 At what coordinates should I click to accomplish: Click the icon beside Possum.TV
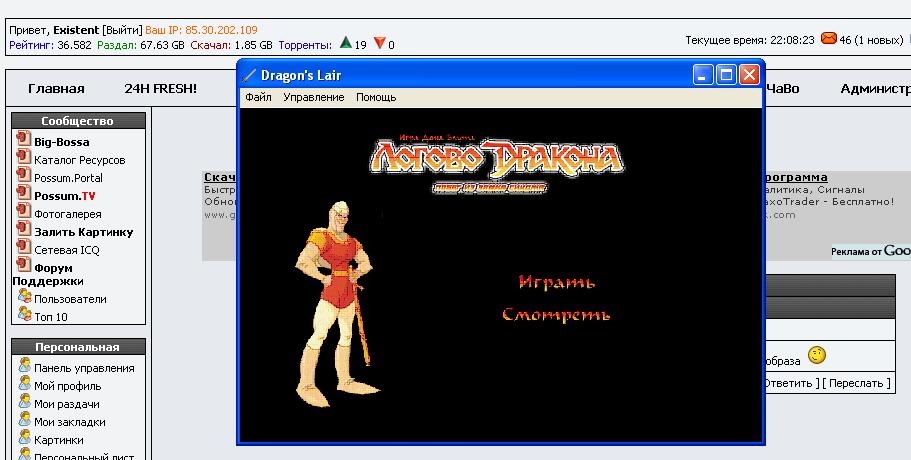tap(23, 193)
